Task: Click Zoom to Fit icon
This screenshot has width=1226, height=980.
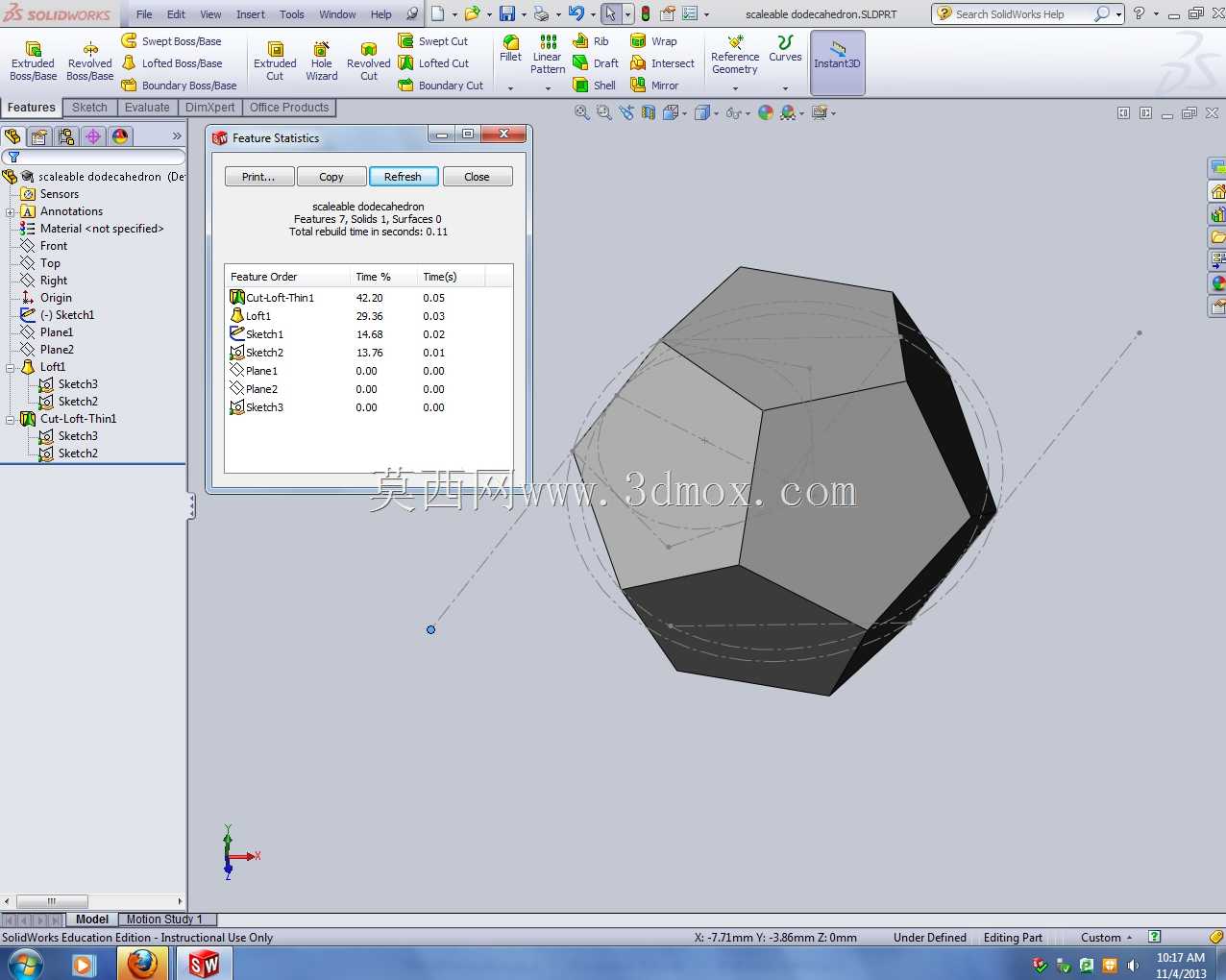Action: (x=581, y=112)
